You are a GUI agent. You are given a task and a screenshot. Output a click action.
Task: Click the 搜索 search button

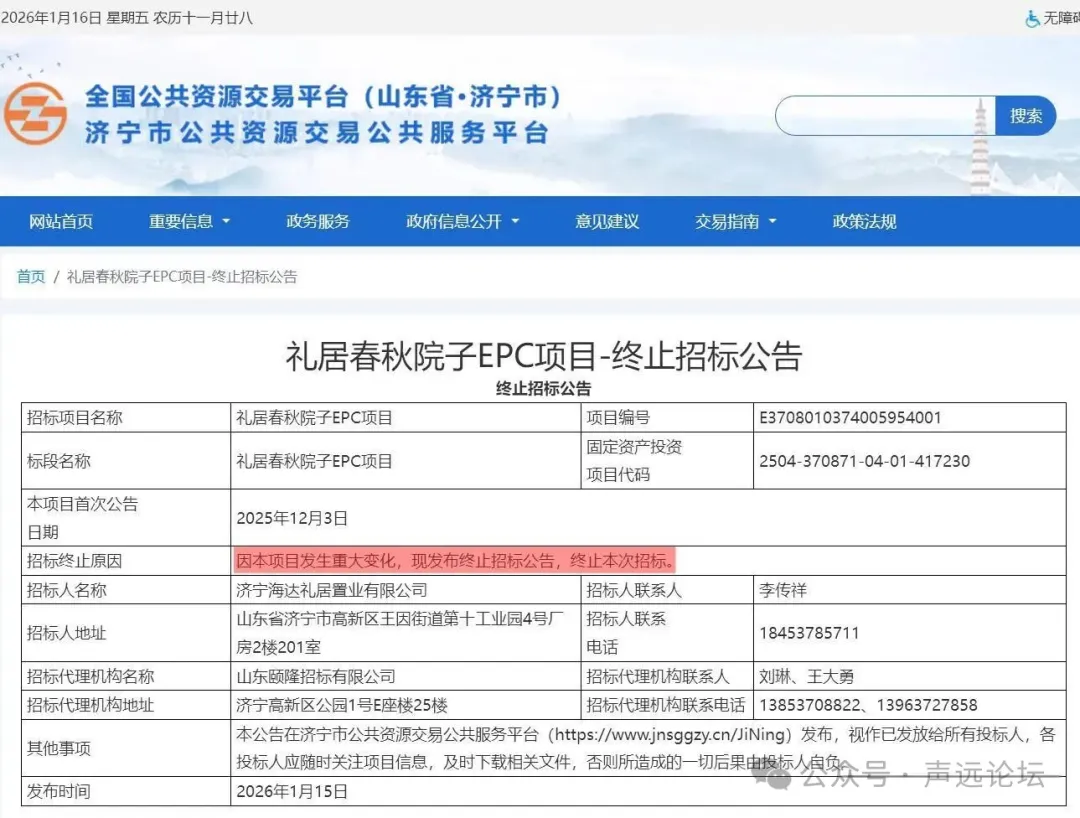tap(1026, 116)
